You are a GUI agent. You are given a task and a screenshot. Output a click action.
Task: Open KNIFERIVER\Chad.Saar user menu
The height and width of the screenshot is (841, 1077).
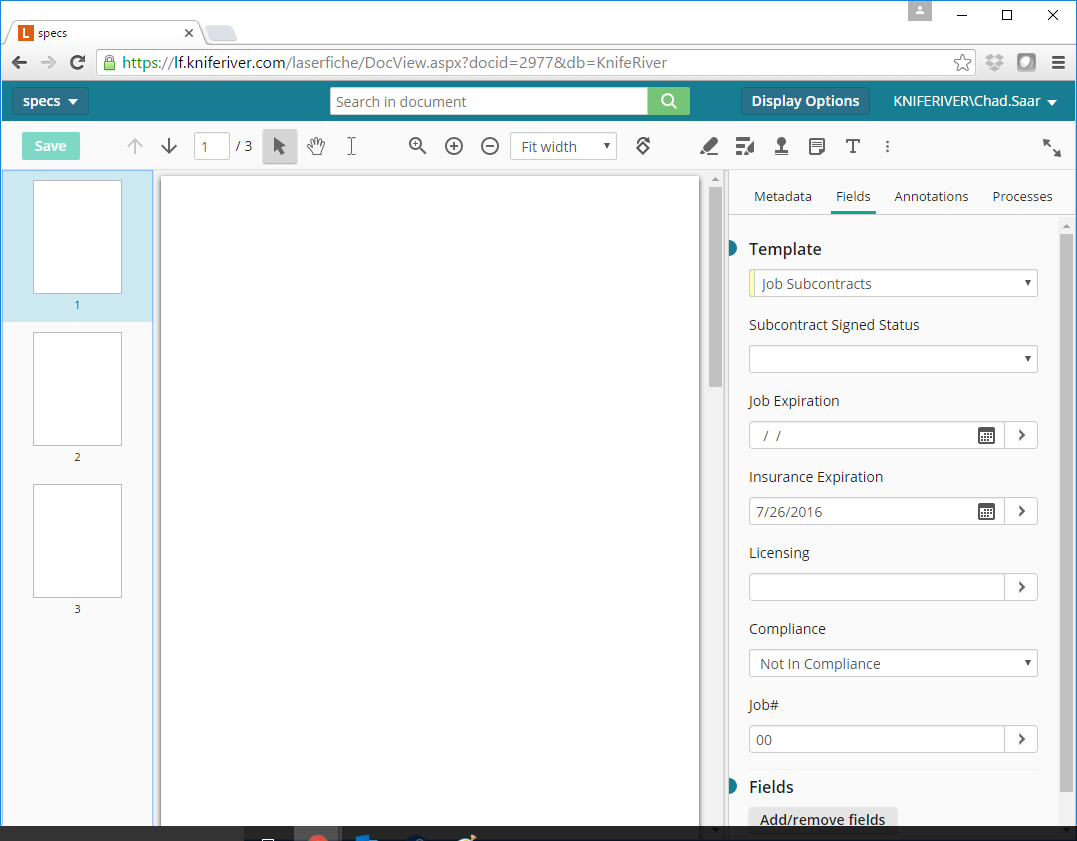click(975, 101)
